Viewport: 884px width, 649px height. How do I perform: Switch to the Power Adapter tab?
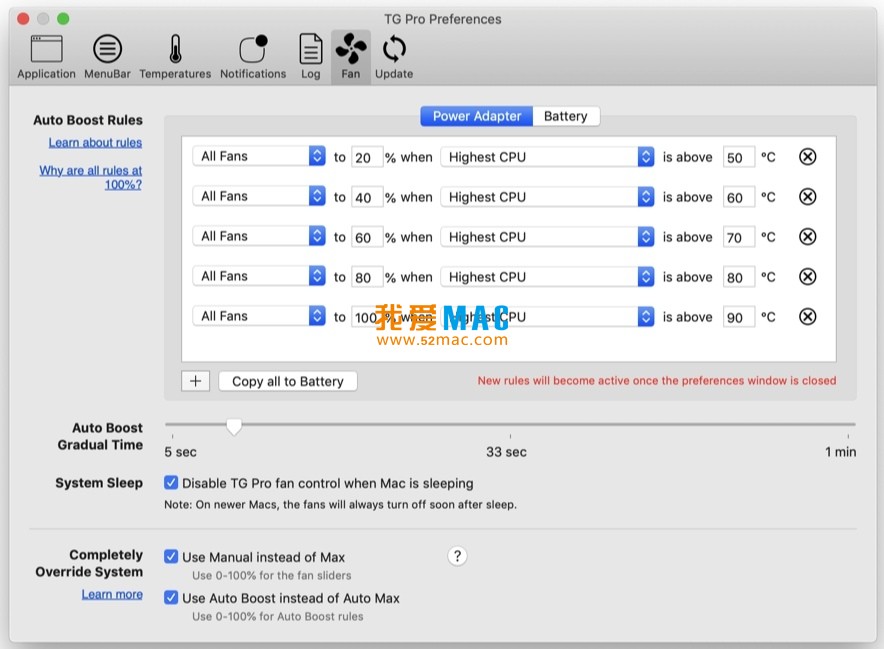(476, 116)
